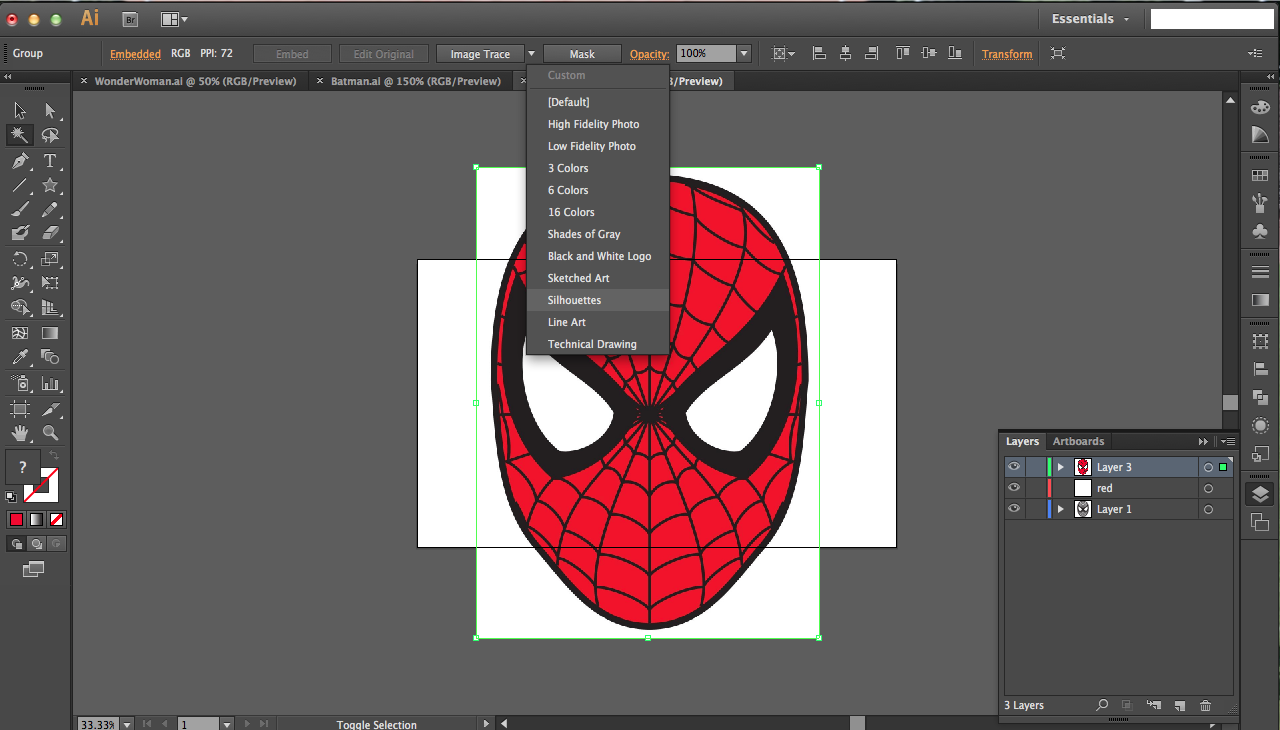The image size is (1280, 730).
Task: Open the Layers panel flyout menu
Action: pyautogui.click(x=1227, y=441)
